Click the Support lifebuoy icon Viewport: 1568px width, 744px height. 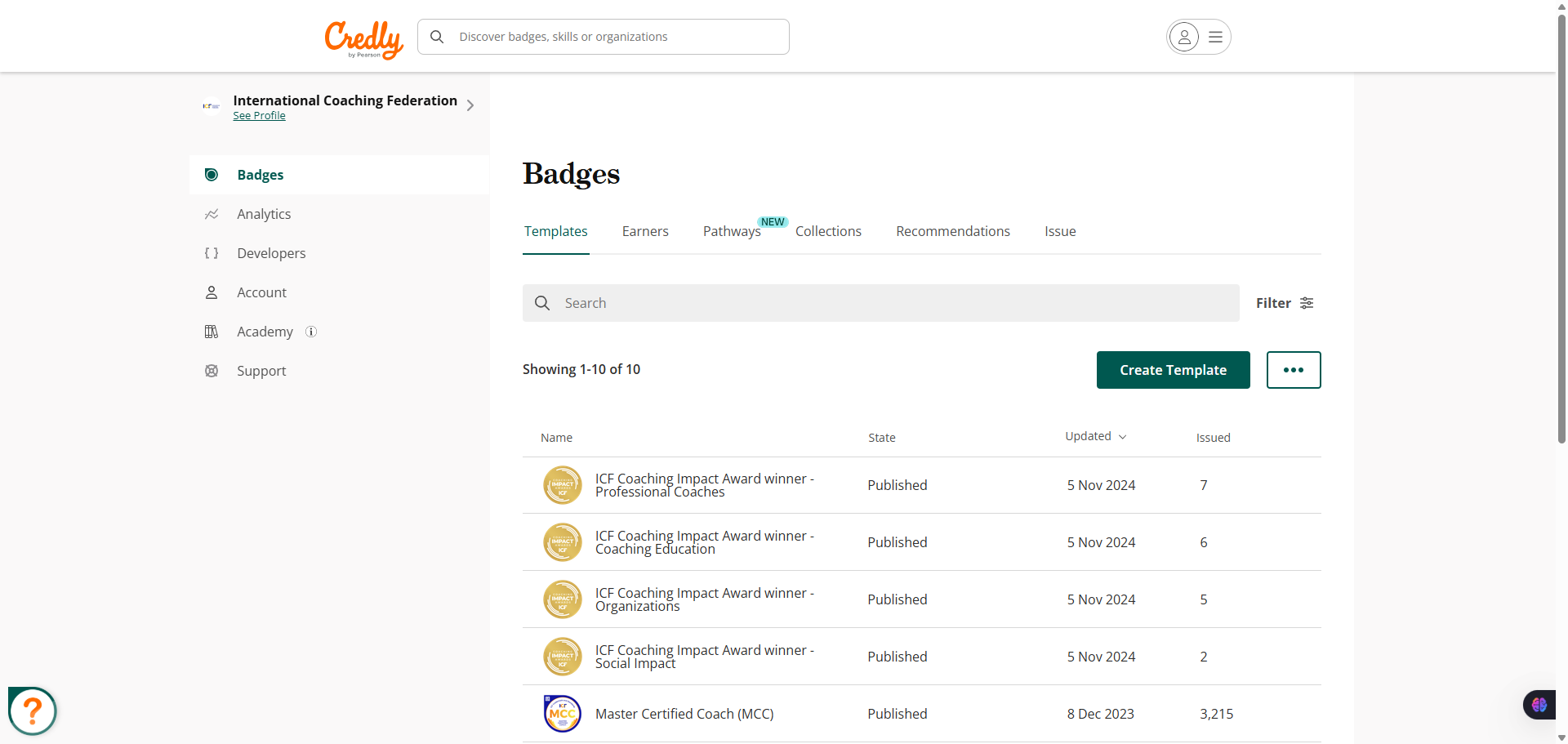coord(212,371)
